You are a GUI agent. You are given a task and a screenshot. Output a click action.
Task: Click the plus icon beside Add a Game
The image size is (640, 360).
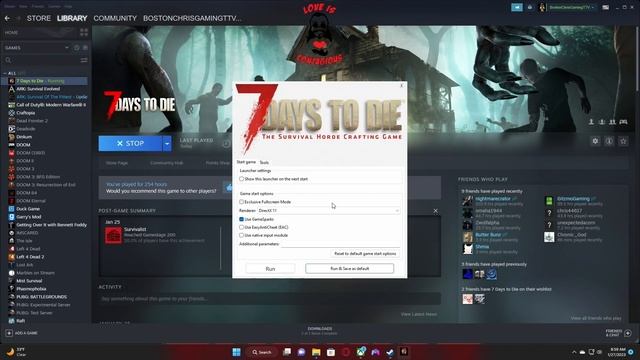(9, 333)
